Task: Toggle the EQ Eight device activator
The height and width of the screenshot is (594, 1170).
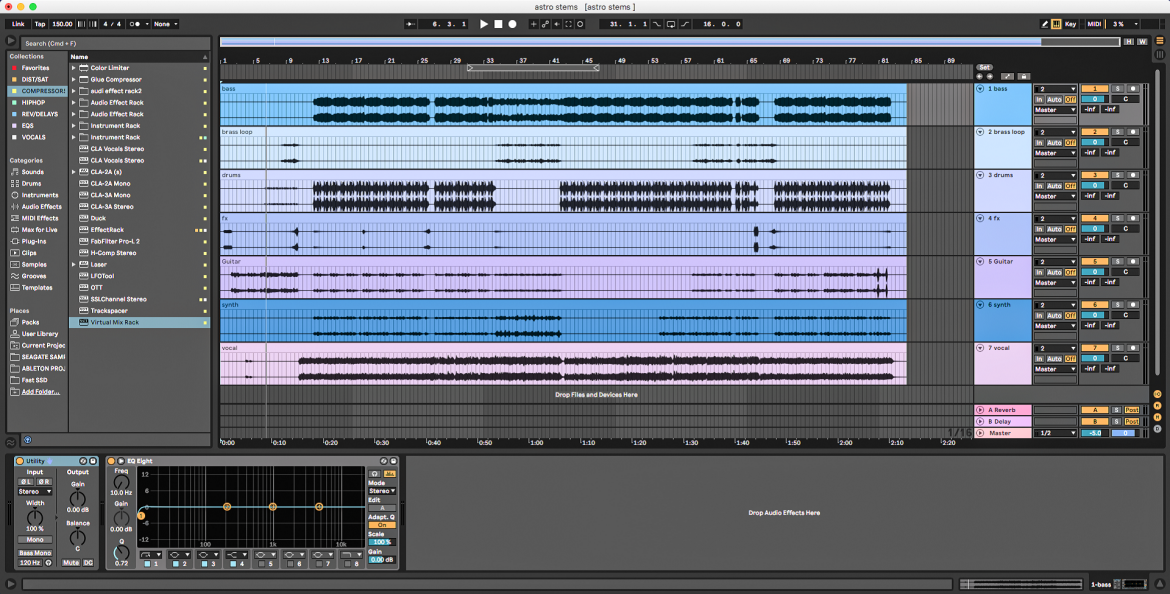Action: point(111,461)
